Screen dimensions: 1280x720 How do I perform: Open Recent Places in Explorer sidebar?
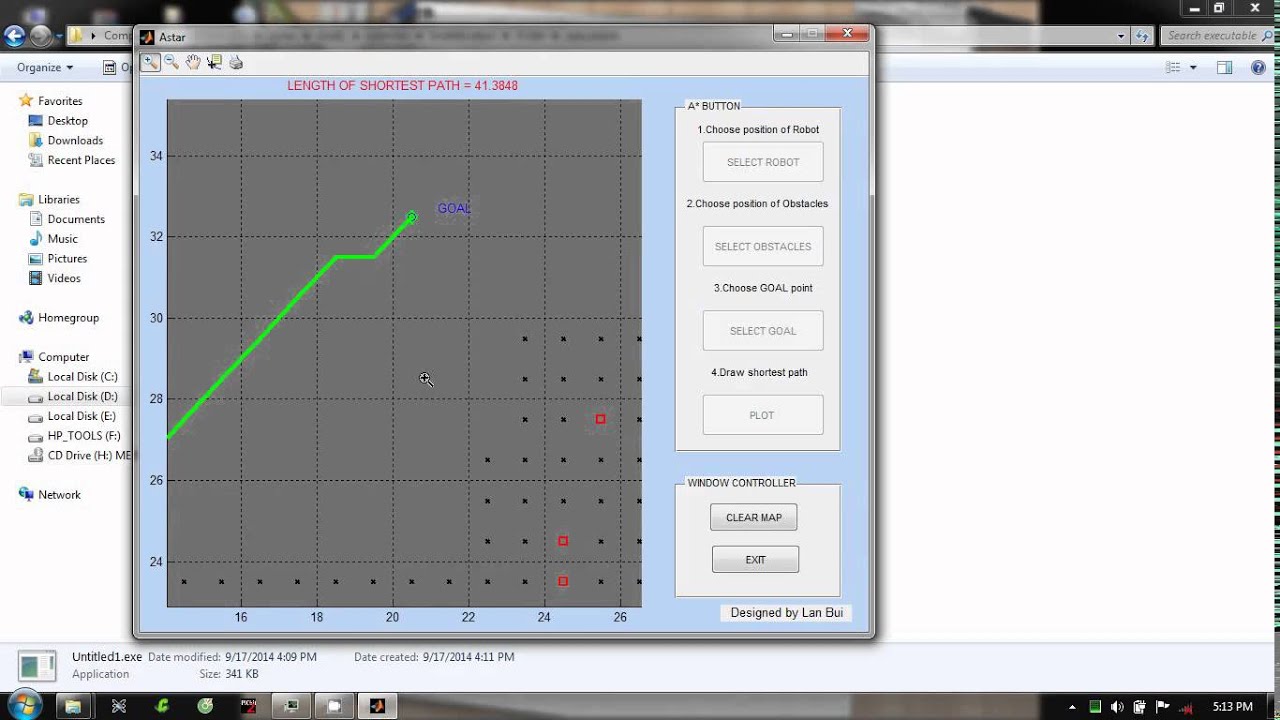click(x=81, y=160)
